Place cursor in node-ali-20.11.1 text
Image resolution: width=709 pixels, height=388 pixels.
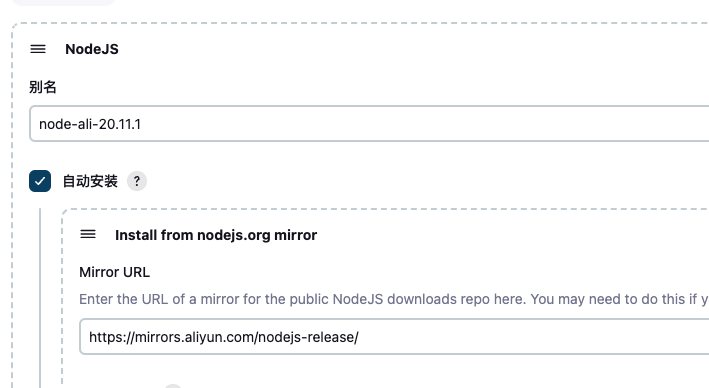coord(90,124)
